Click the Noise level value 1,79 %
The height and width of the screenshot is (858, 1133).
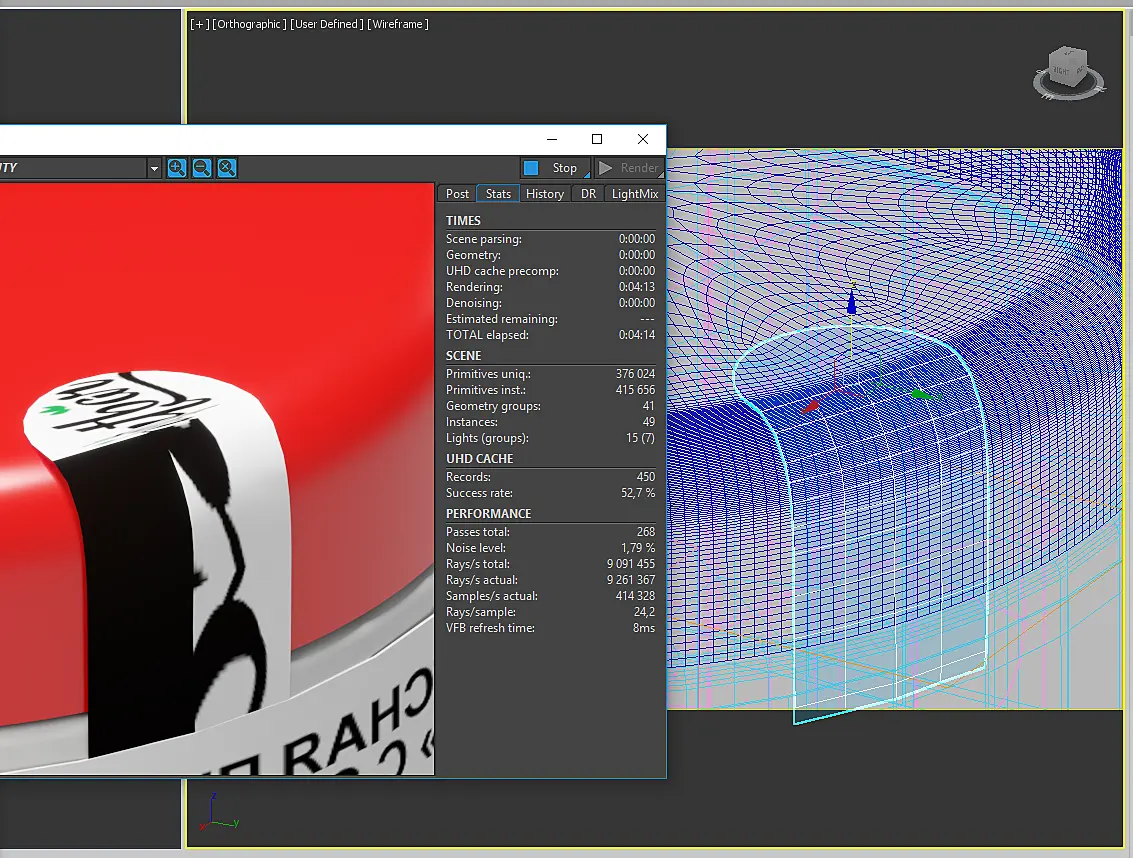pos(638,548)
